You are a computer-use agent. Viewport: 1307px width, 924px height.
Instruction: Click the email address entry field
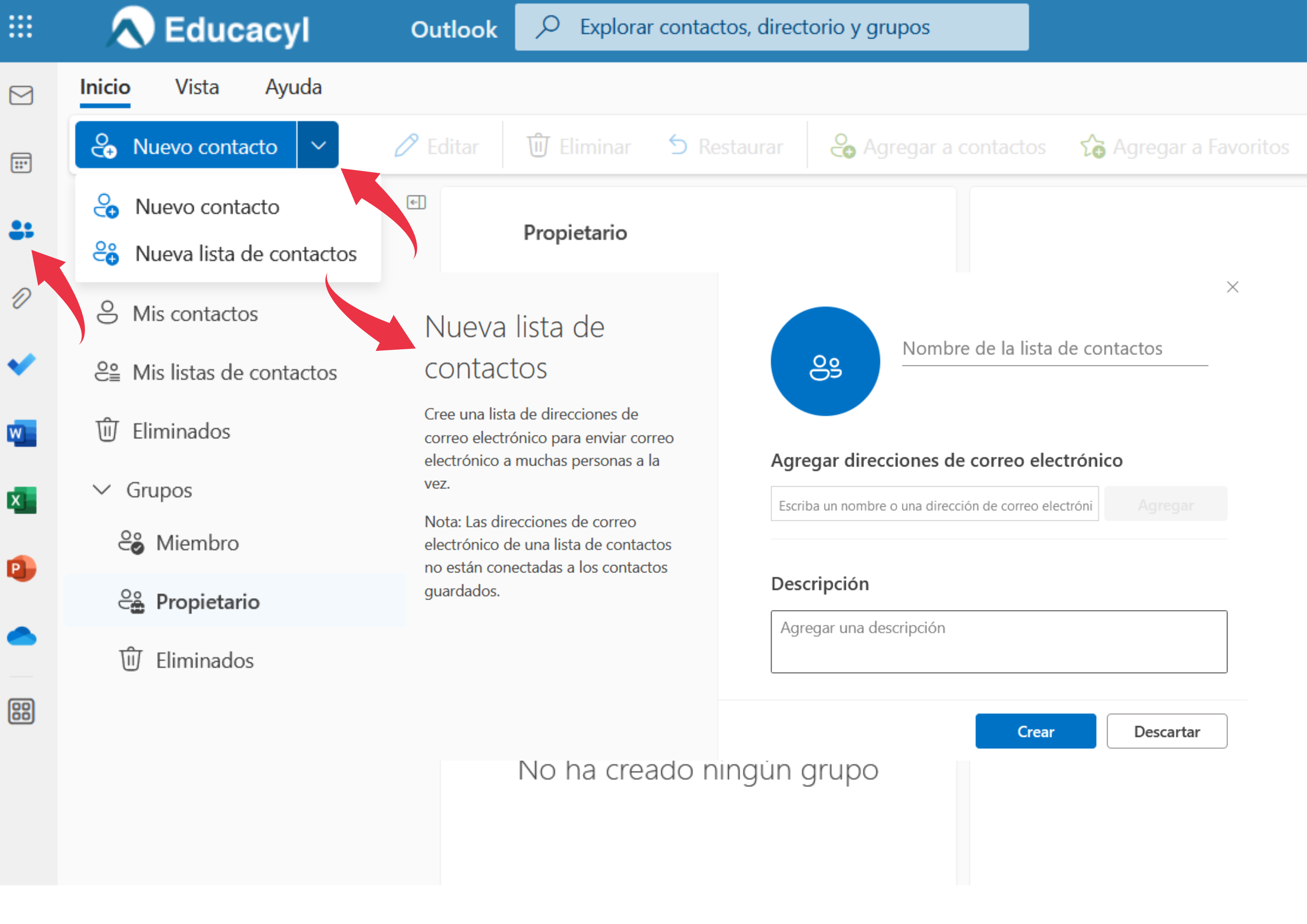935,504
